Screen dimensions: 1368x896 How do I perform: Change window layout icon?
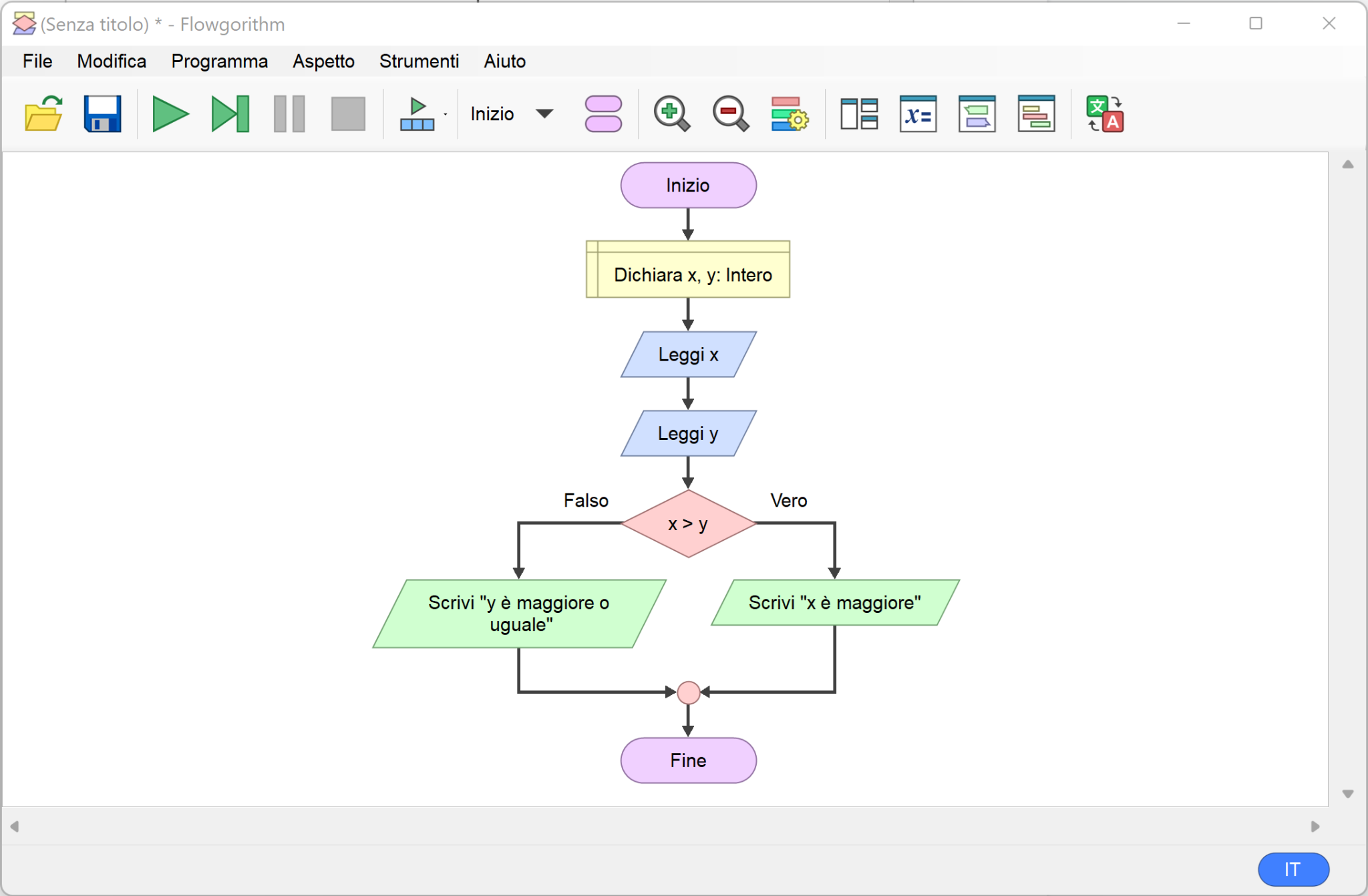coord(859,114)
